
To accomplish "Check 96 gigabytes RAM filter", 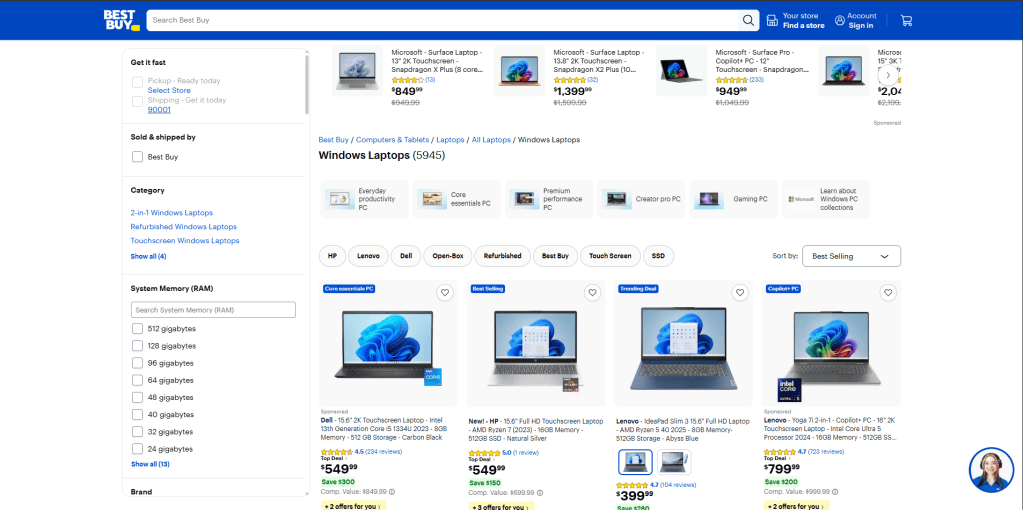I will click(x=137, y=363).
